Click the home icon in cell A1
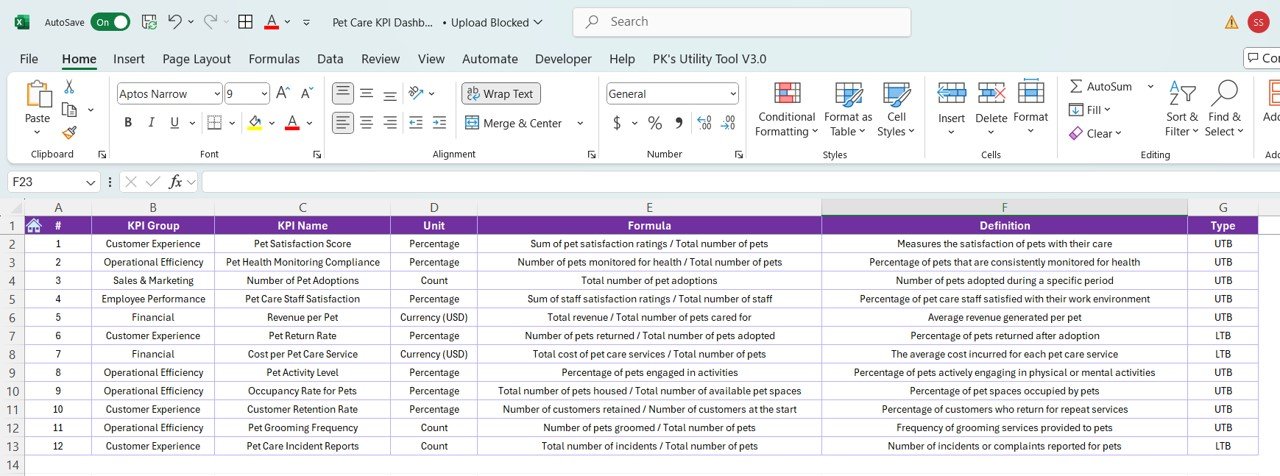Screen dimensions: 1280x476 (34, 225)
